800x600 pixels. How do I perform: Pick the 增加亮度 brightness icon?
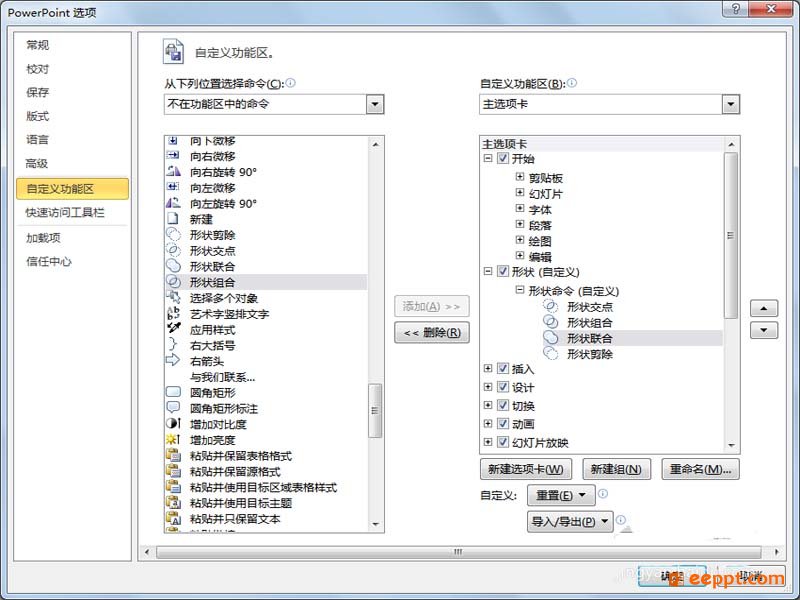(x=173, y=439)
